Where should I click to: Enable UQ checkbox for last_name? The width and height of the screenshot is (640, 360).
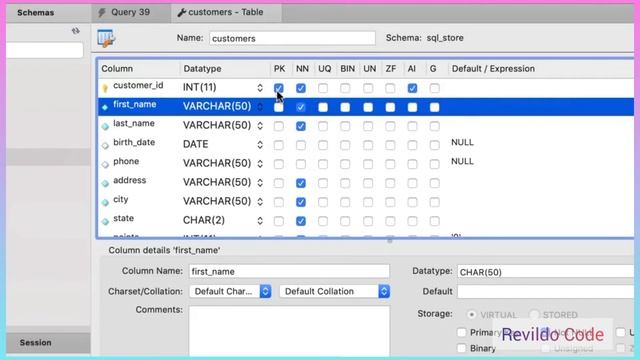tap(323, 126)
